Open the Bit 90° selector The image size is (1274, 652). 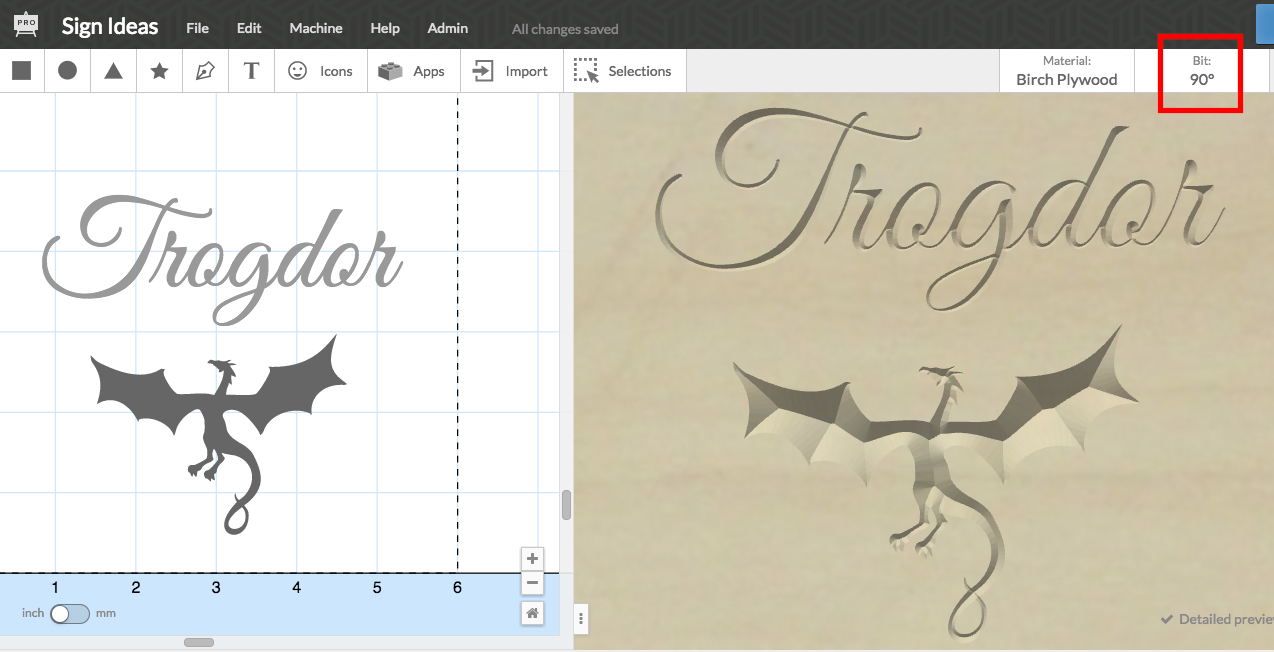[x=1201, y=71]
